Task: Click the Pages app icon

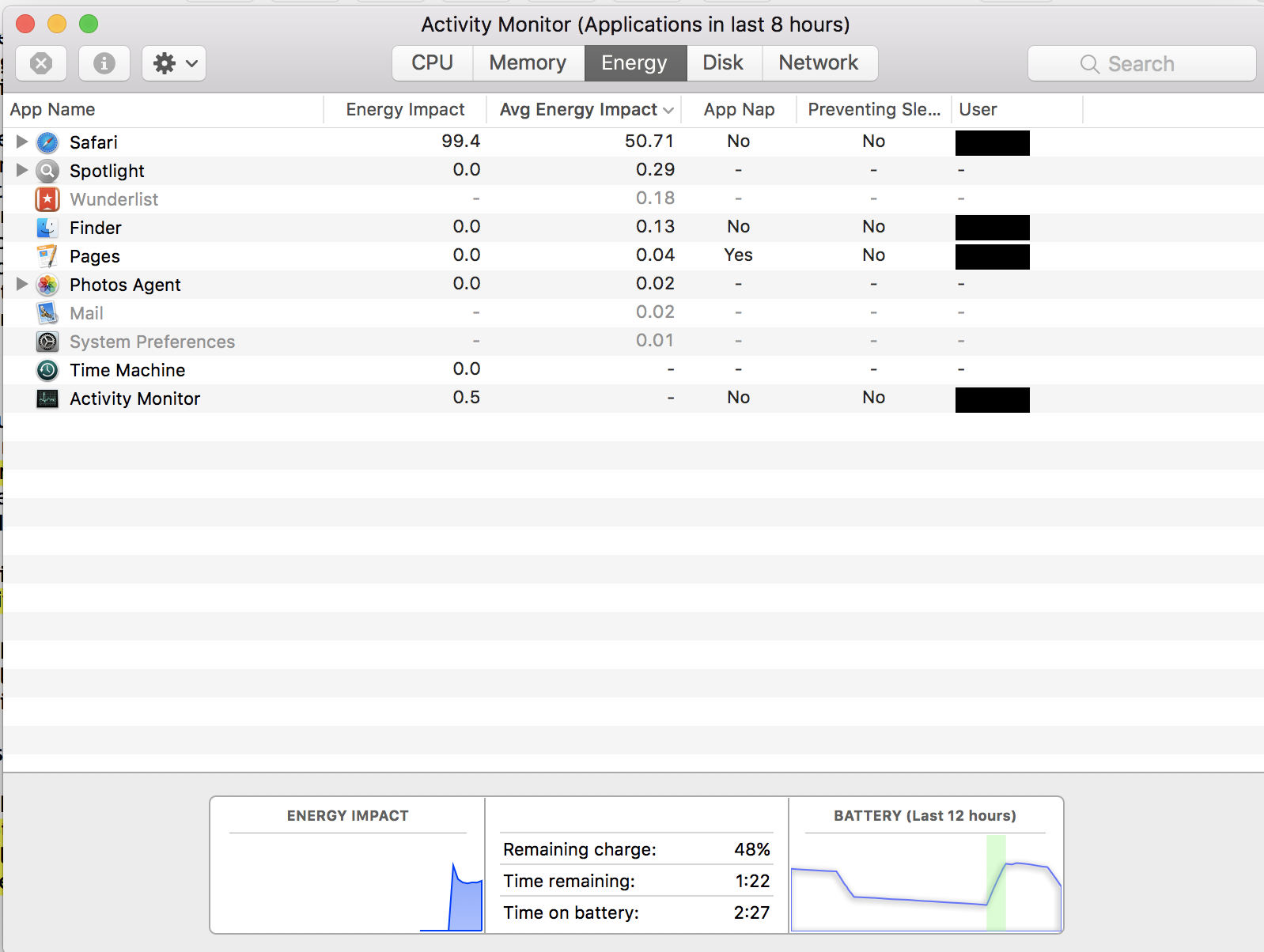Action: click(x=47, y=256)
